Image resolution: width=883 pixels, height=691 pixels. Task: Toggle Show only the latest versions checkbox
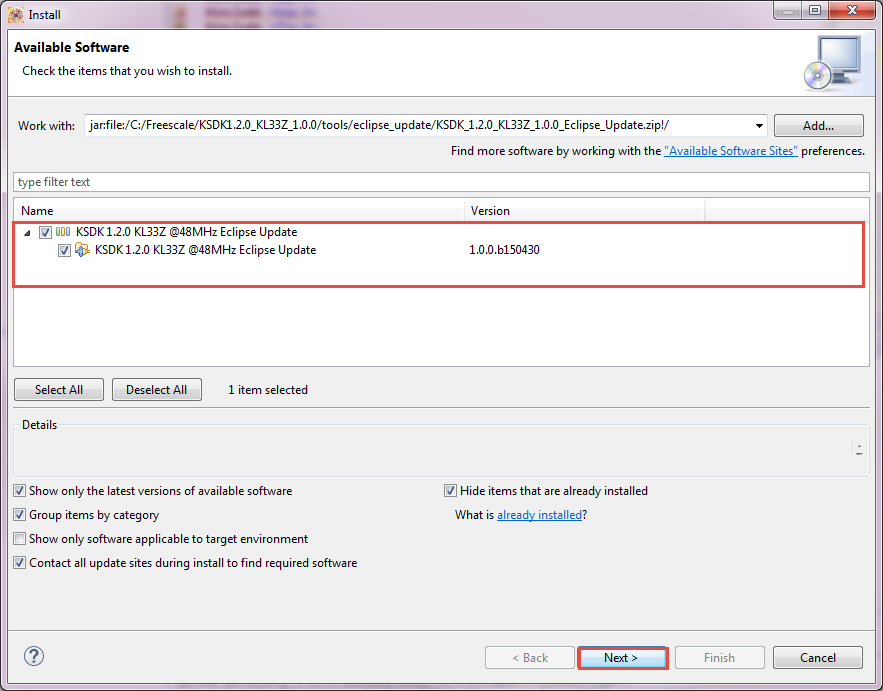[20, 491]
